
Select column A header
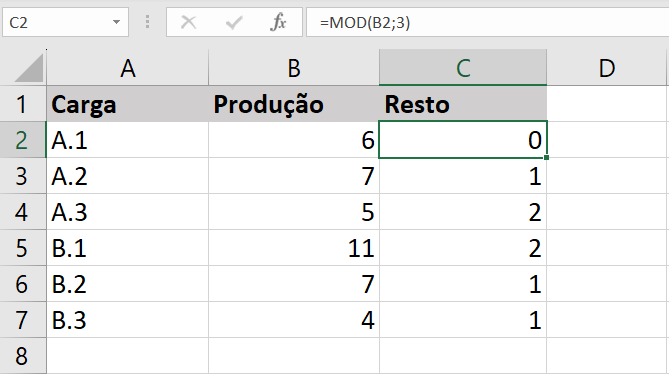(128, 68)
